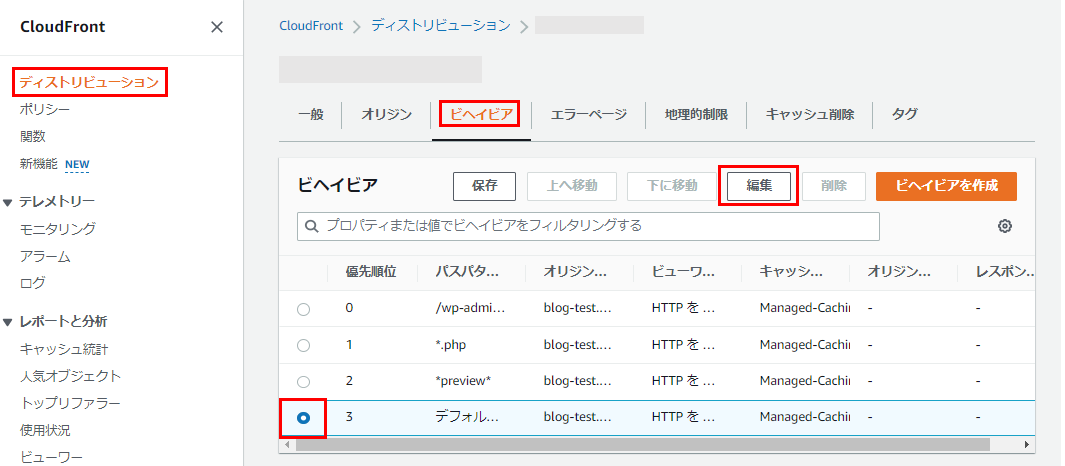1065x466 pixels.
Task: Click the /wp-admi... path pattern cell
Action: (469, 308)
